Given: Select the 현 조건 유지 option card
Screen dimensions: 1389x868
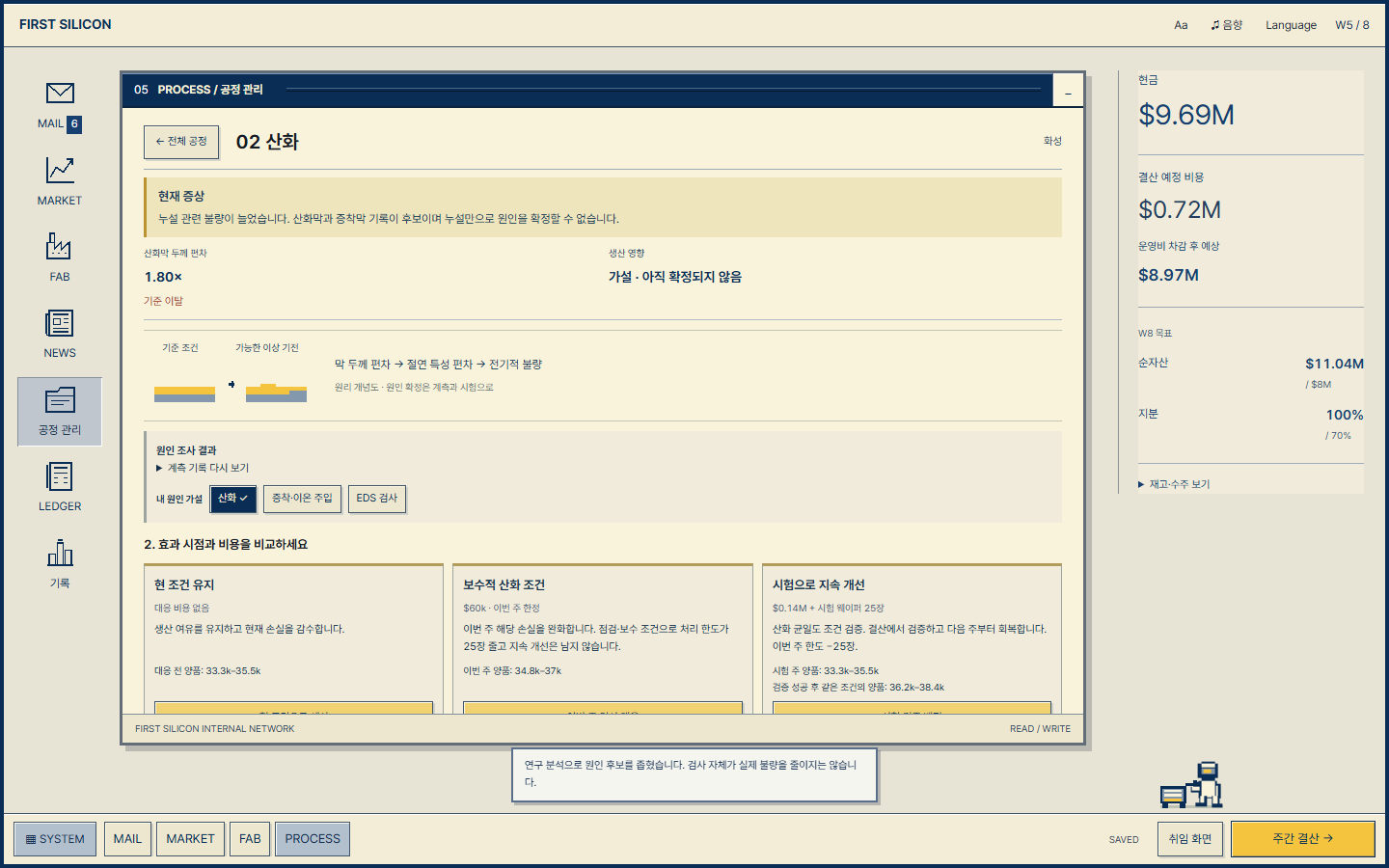Looking at the screenshot, I should point(293,638).
